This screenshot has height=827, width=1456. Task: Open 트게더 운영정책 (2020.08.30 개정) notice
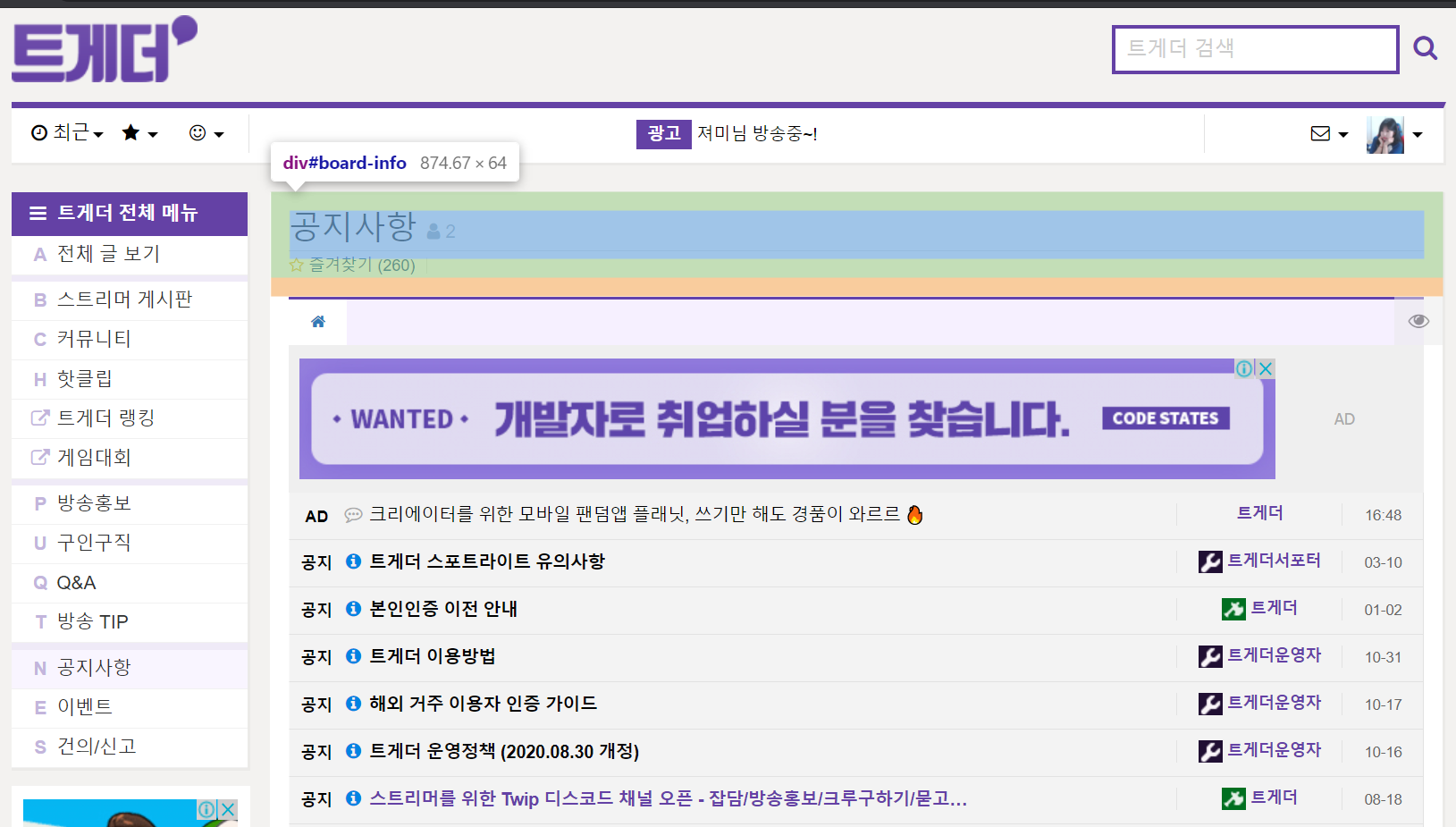pos(504,751)
